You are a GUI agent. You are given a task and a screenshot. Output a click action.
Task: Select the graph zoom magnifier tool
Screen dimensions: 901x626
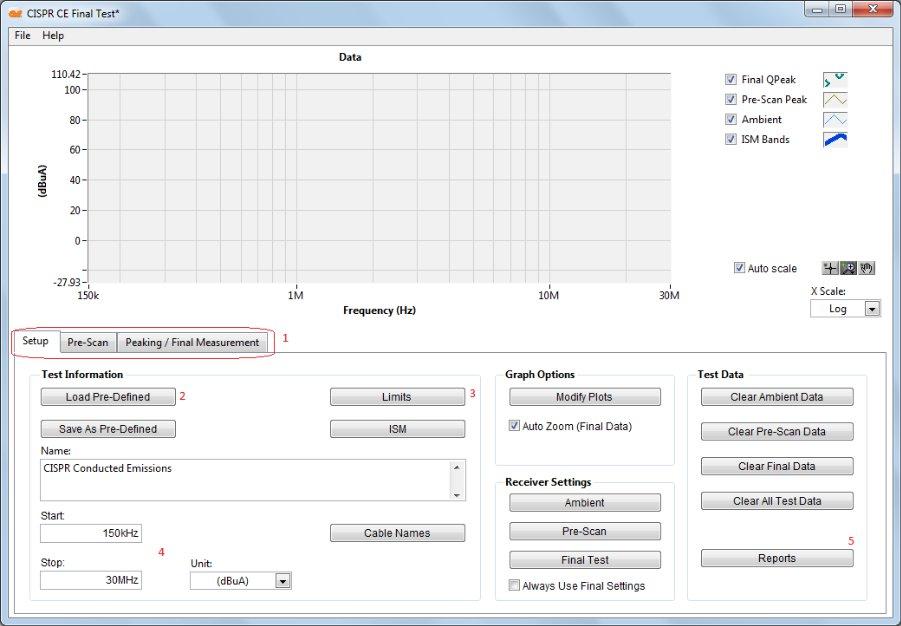tap(848, 268)
